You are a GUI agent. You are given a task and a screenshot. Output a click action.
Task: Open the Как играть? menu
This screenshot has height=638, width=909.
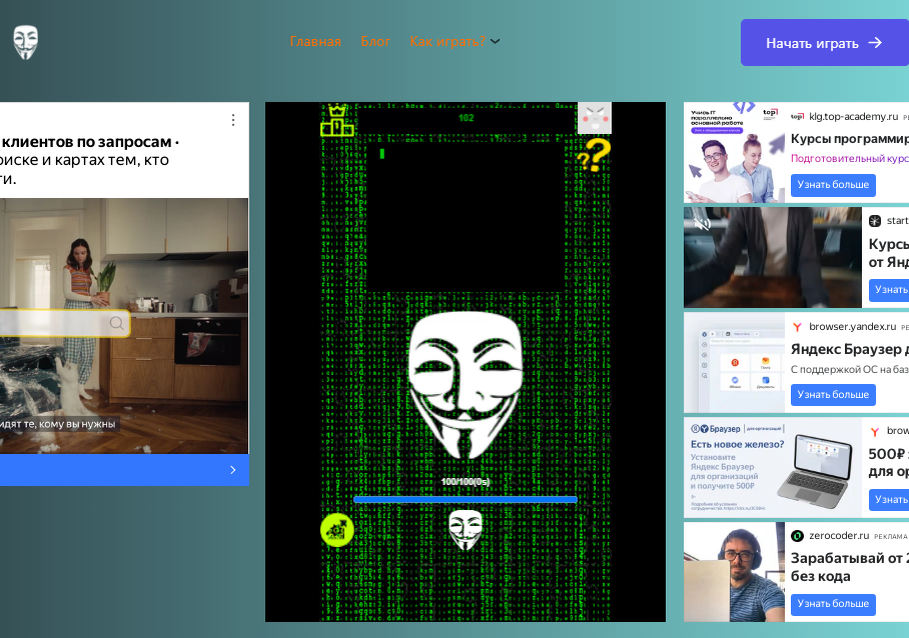point(448,42)
